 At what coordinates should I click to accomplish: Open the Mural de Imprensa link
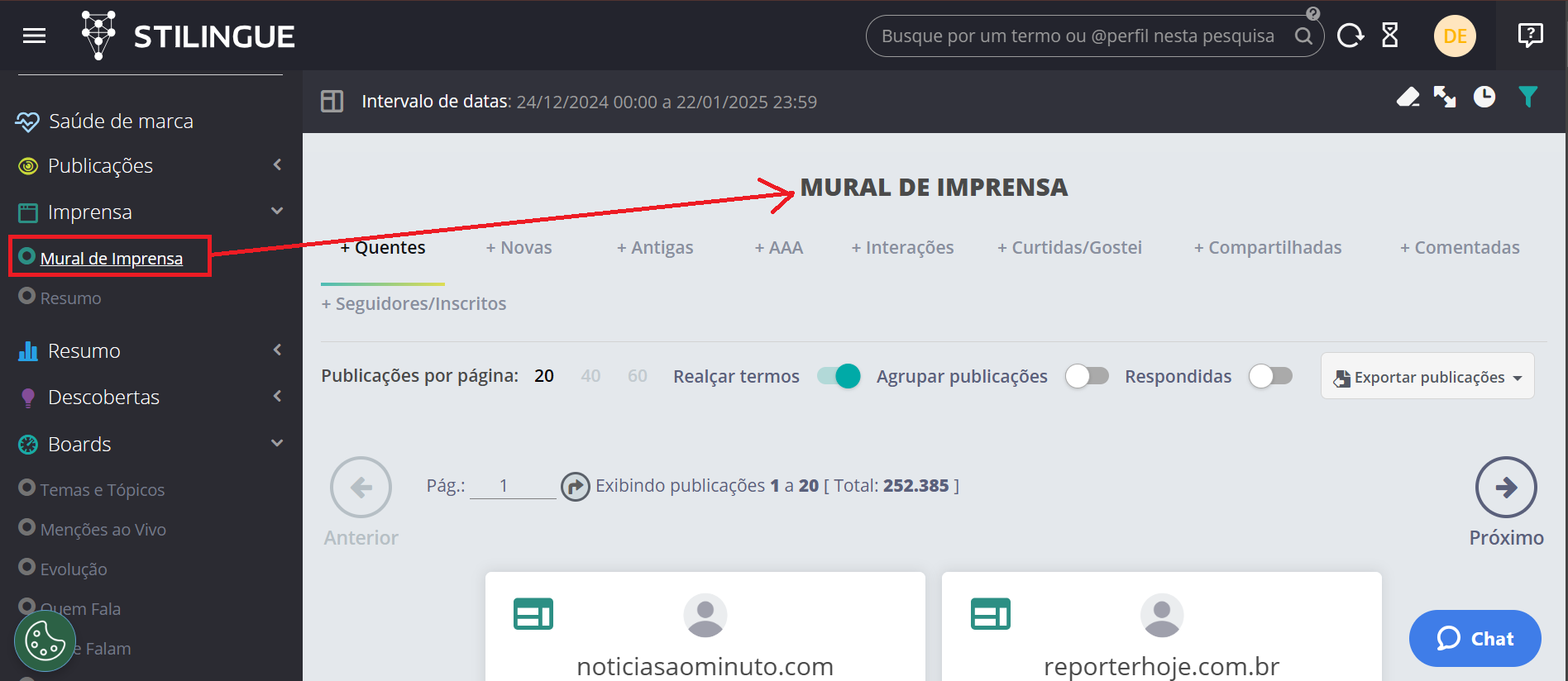(112, 259)
